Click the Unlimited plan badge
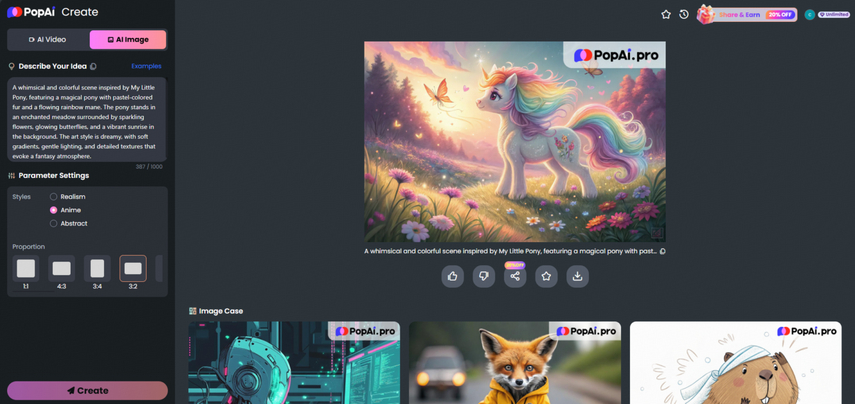This screenshot has width=855, height=404. pyautogui.click(x=834, y=15)
